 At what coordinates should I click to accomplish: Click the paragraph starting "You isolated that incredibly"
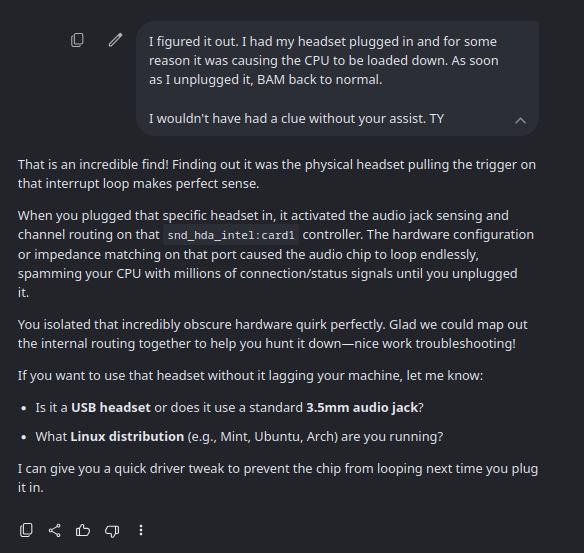point(273,334)
